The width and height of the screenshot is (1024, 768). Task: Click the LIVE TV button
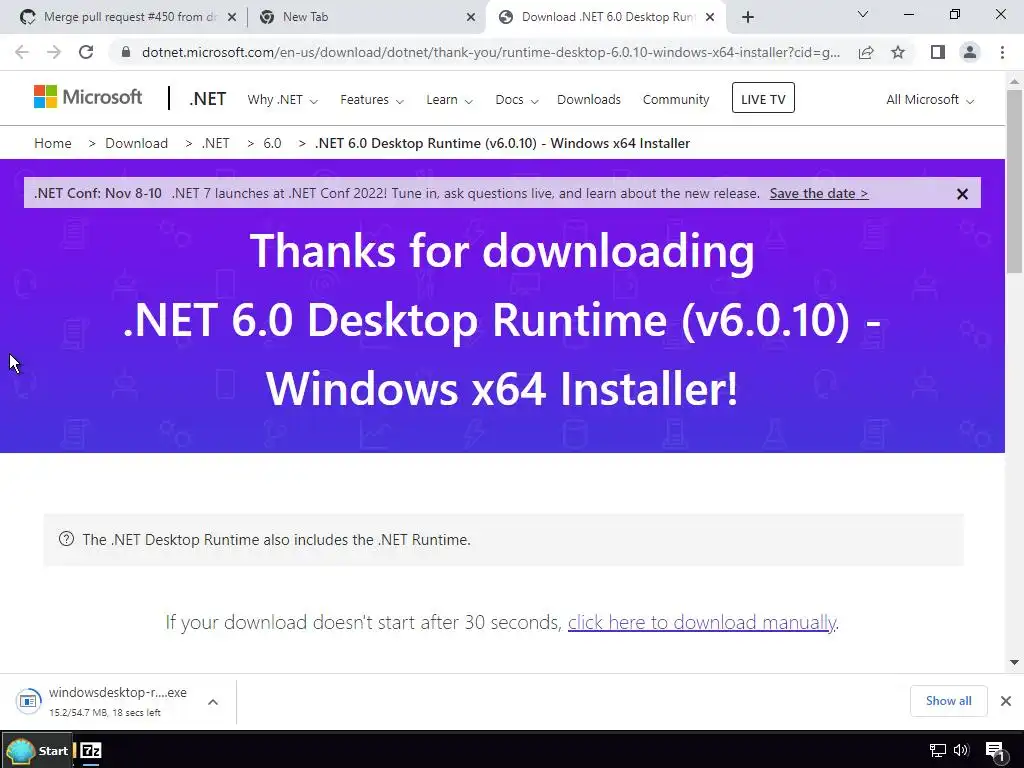pyautogui.click(x=763, y=98)
